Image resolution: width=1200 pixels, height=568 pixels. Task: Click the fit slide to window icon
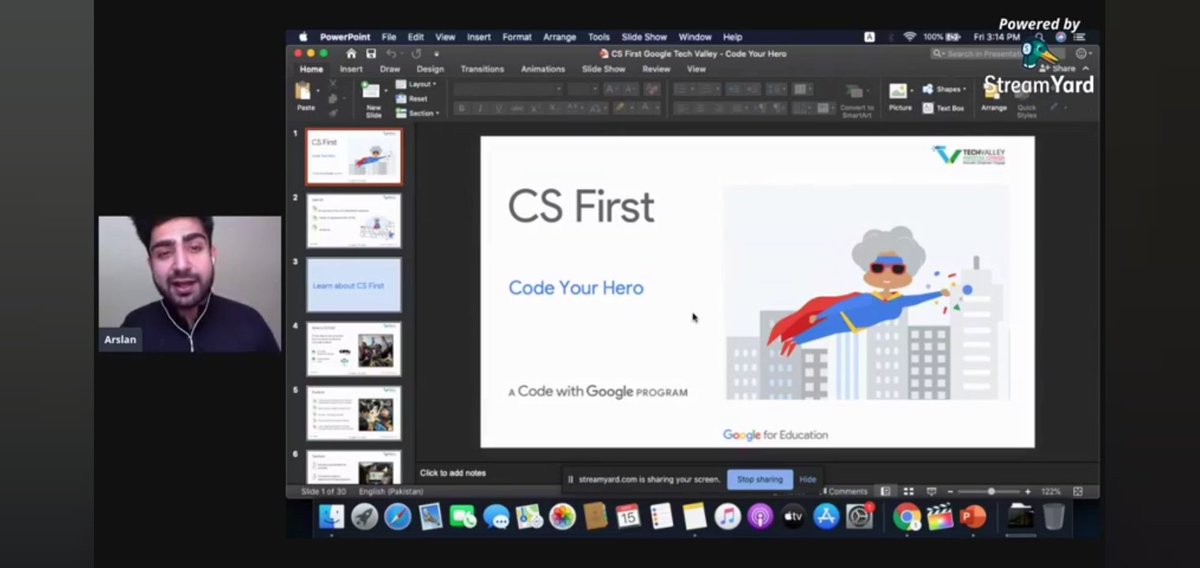point(1078,491)
